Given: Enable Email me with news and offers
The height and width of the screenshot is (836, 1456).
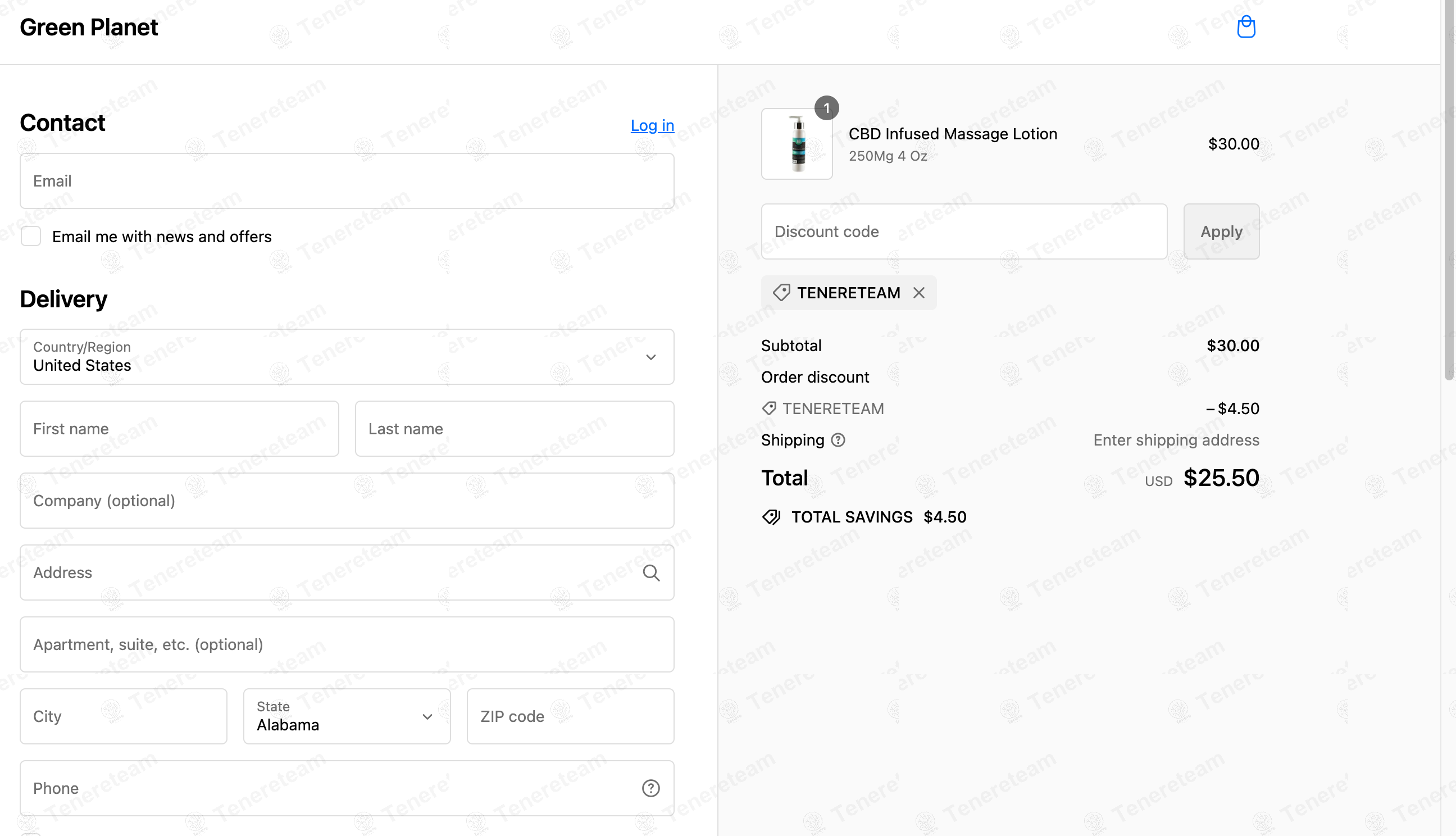Looking at the screenshot, I should tap(31, 236).
